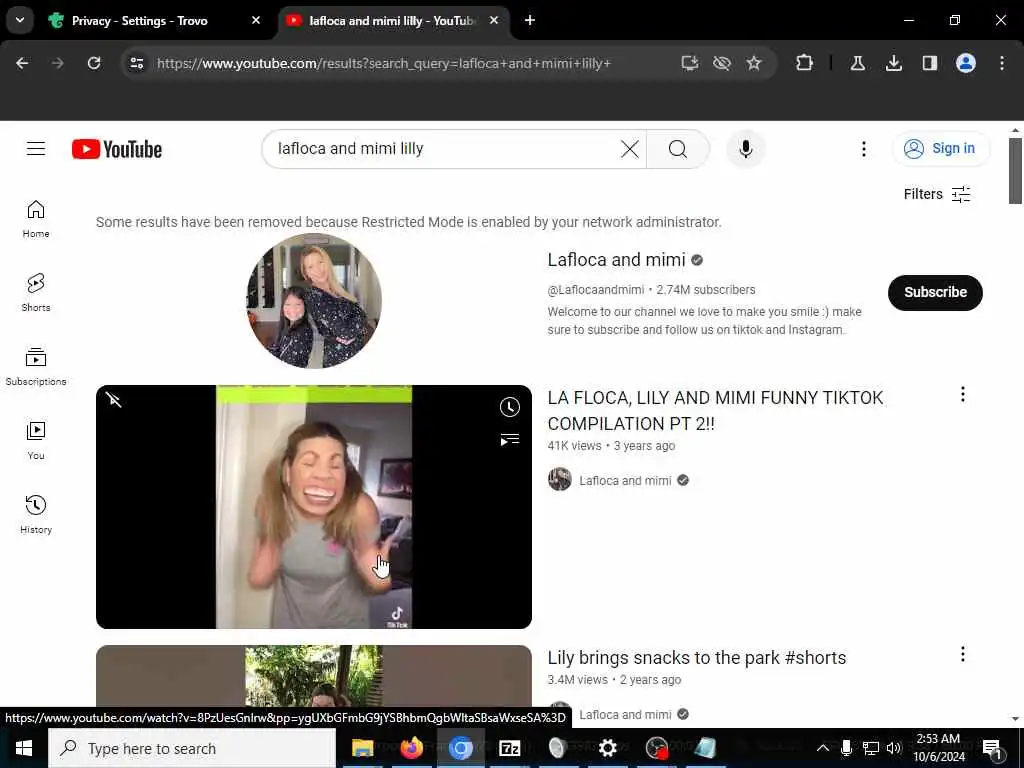Open the YouTube hamburger guide menu
The width and height of the screenshot is (1024, 768).
36,149
